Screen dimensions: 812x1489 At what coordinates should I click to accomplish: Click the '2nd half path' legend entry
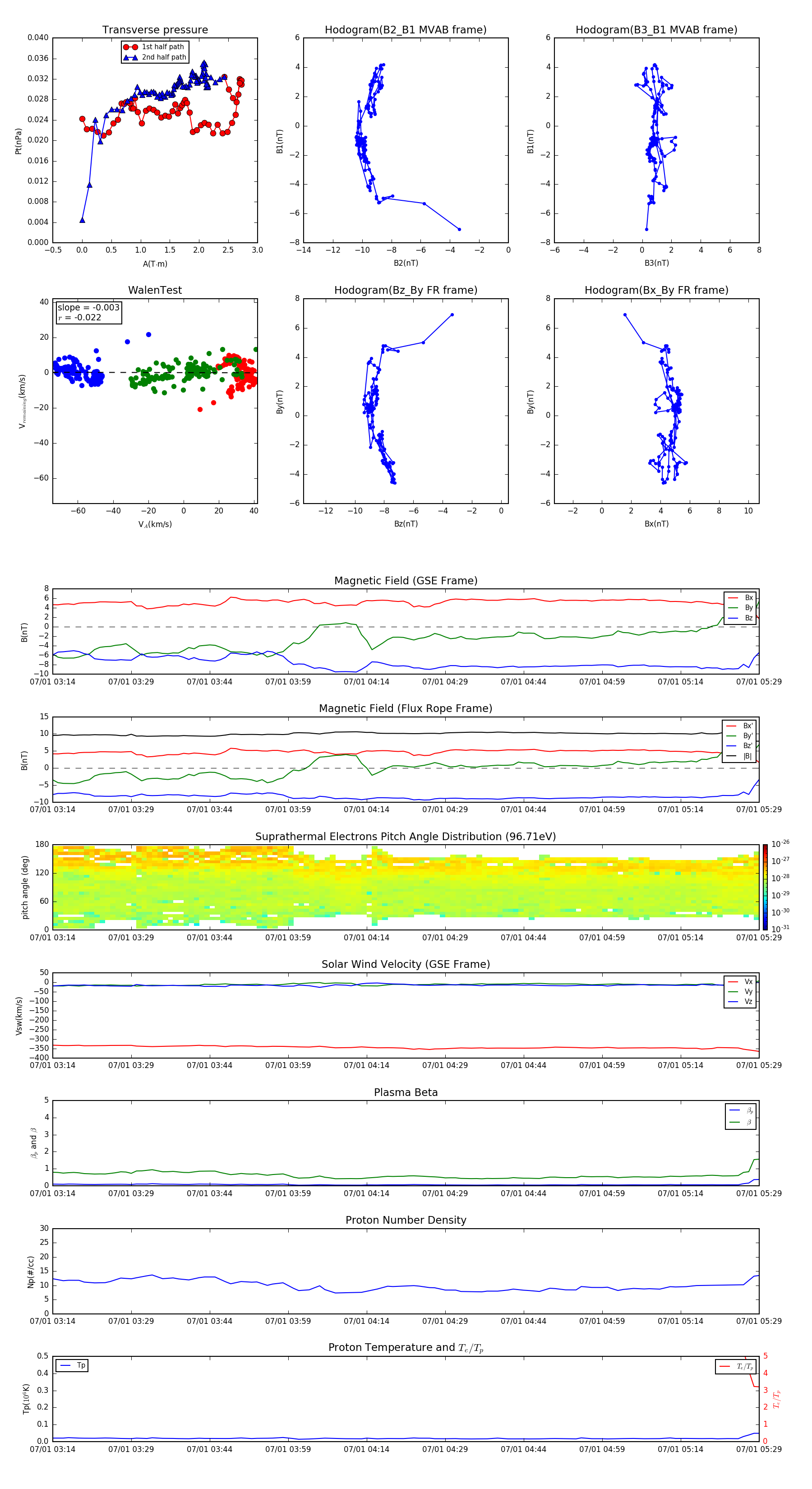[154, 57]
